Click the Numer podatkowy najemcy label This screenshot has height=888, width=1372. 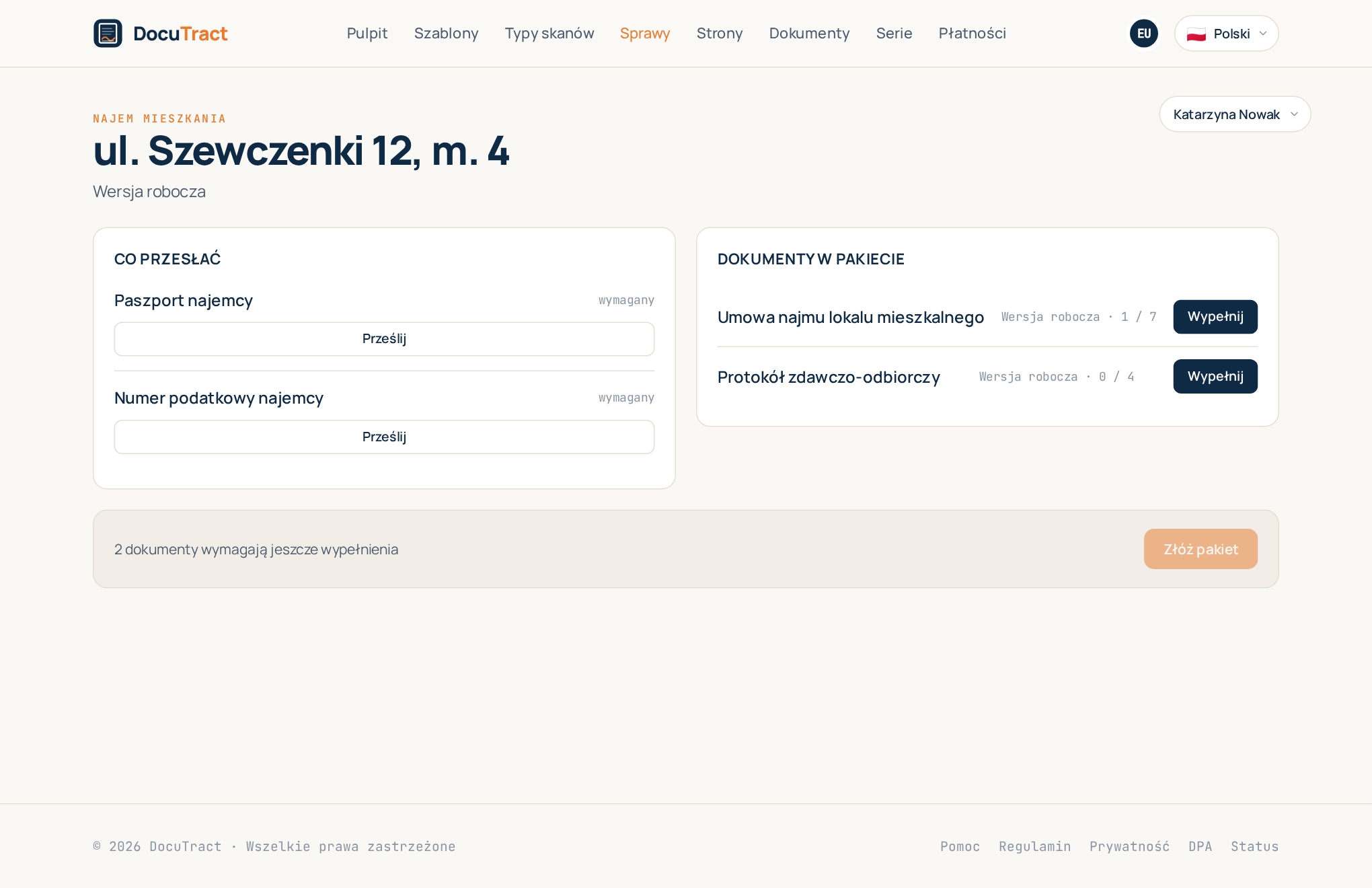219,398
